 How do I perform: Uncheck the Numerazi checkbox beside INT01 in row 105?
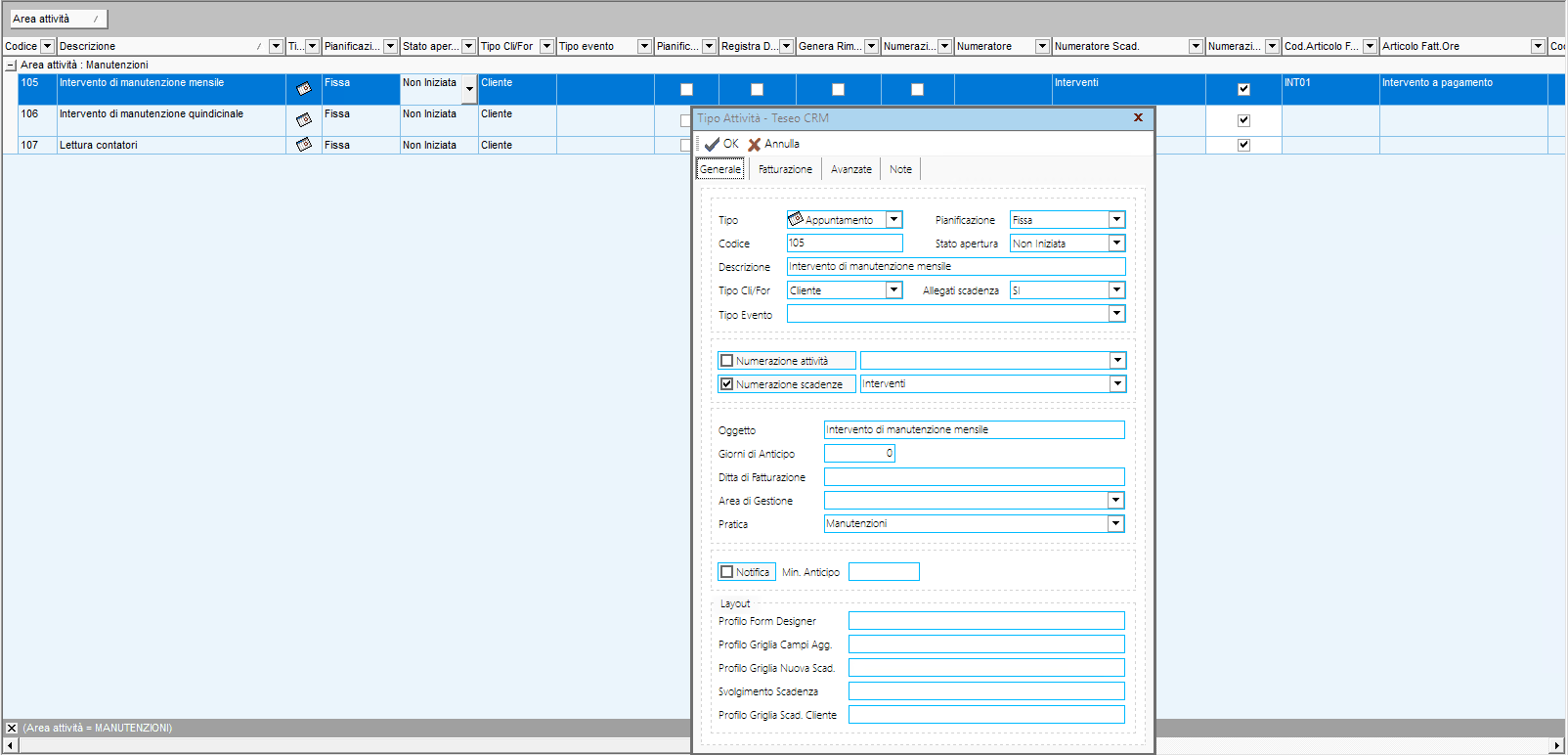click(1243, 89)
